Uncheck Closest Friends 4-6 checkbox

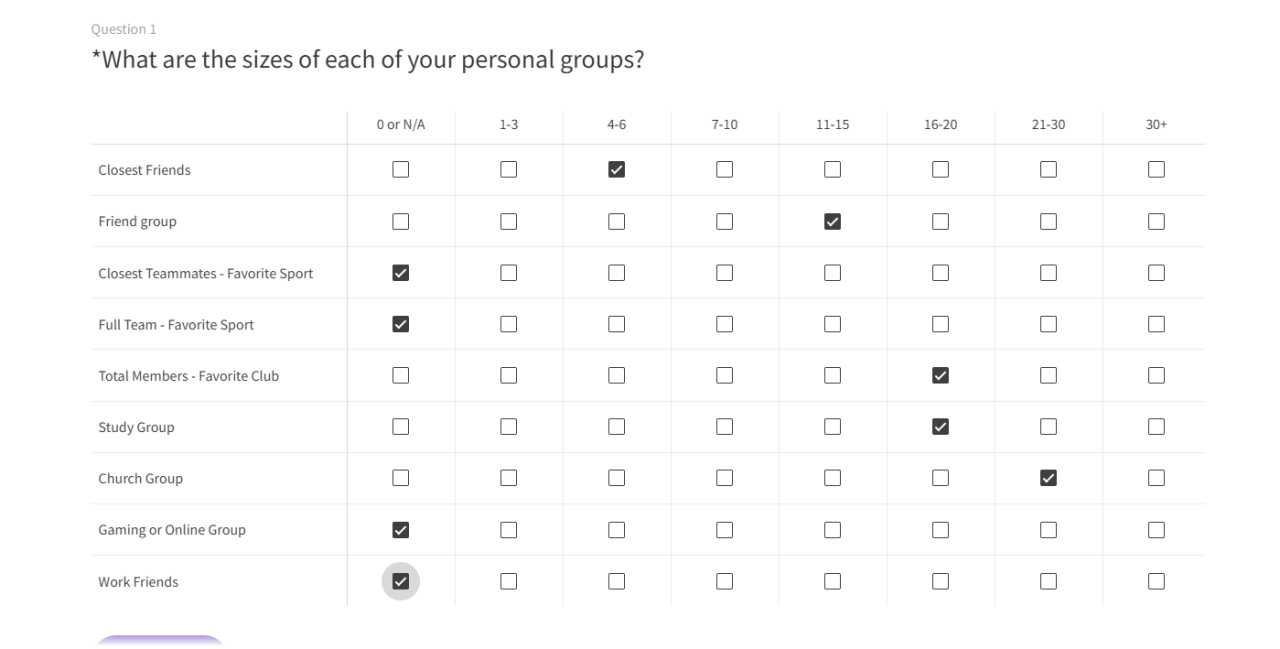[x=616, y=170]
